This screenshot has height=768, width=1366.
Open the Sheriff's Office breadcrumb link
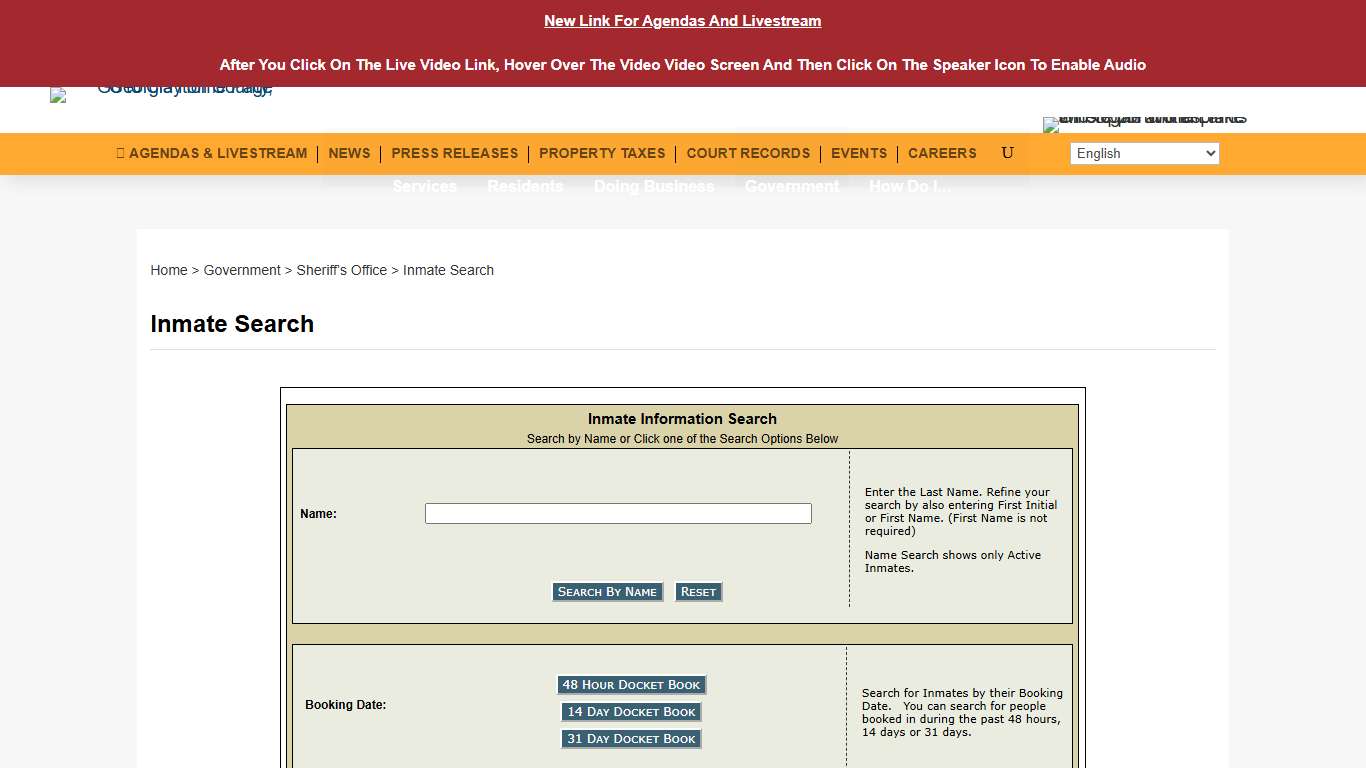coord(342,270)
